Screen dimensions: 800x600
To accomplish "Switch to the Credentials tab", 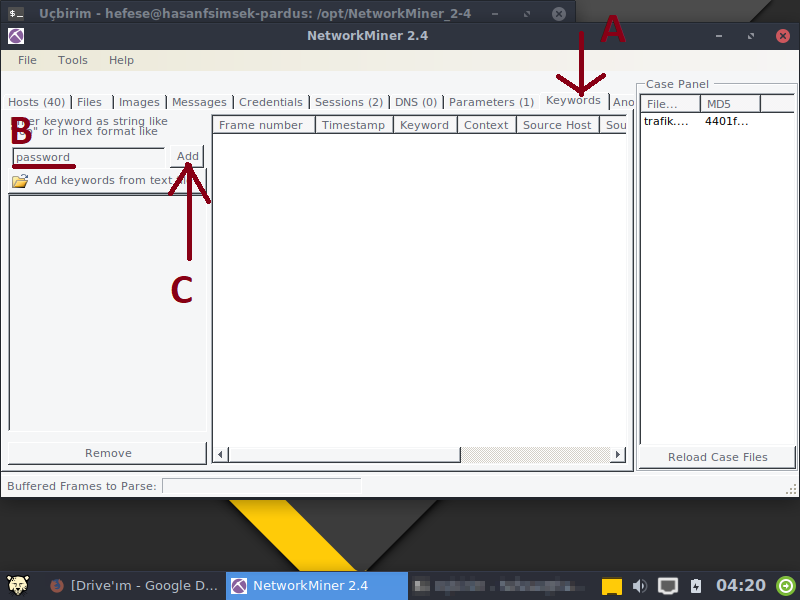I will pyautogui.click(x=270, y=102).
